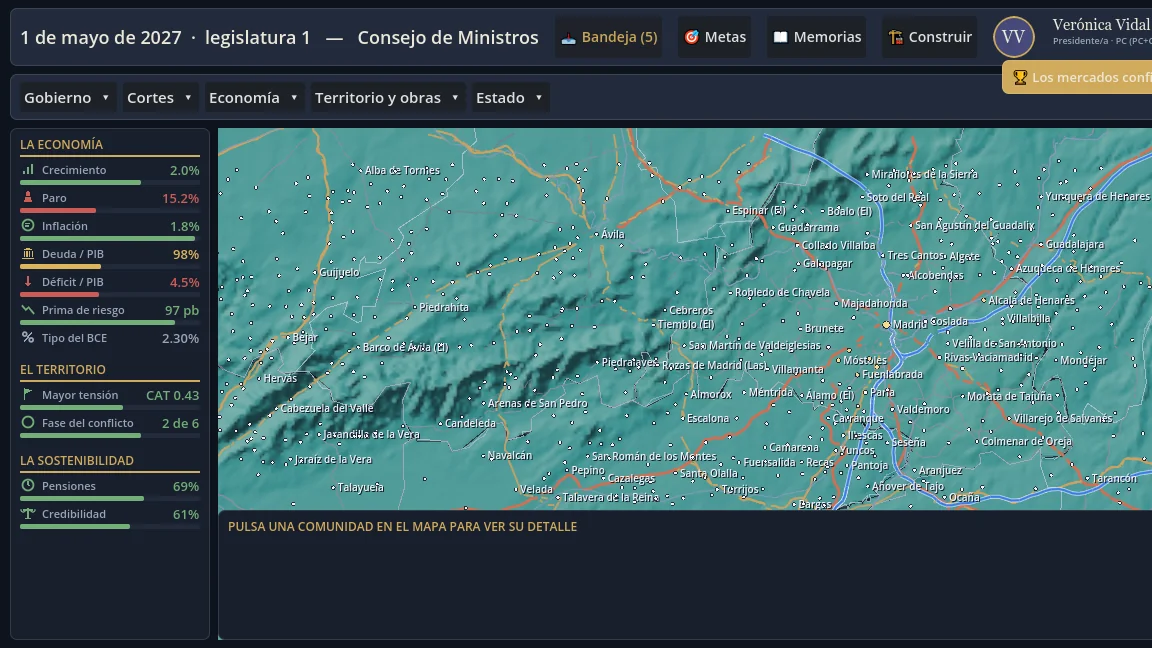
Task: Click the Construir crane icon
Action: (x=896, y=37)
